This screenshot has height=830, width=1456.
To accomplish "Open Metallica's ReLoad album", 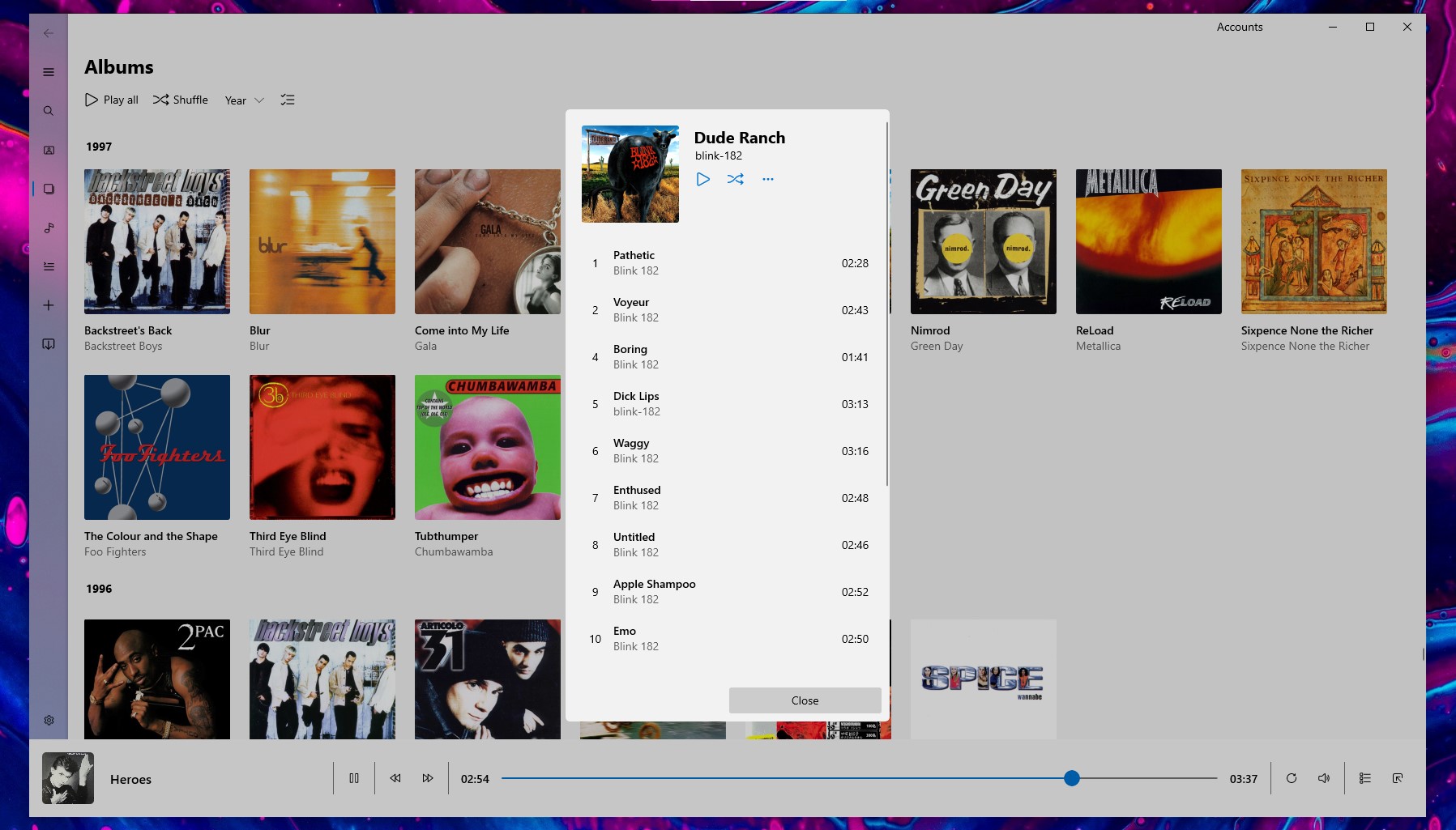I will click(x=1149, y=241).
